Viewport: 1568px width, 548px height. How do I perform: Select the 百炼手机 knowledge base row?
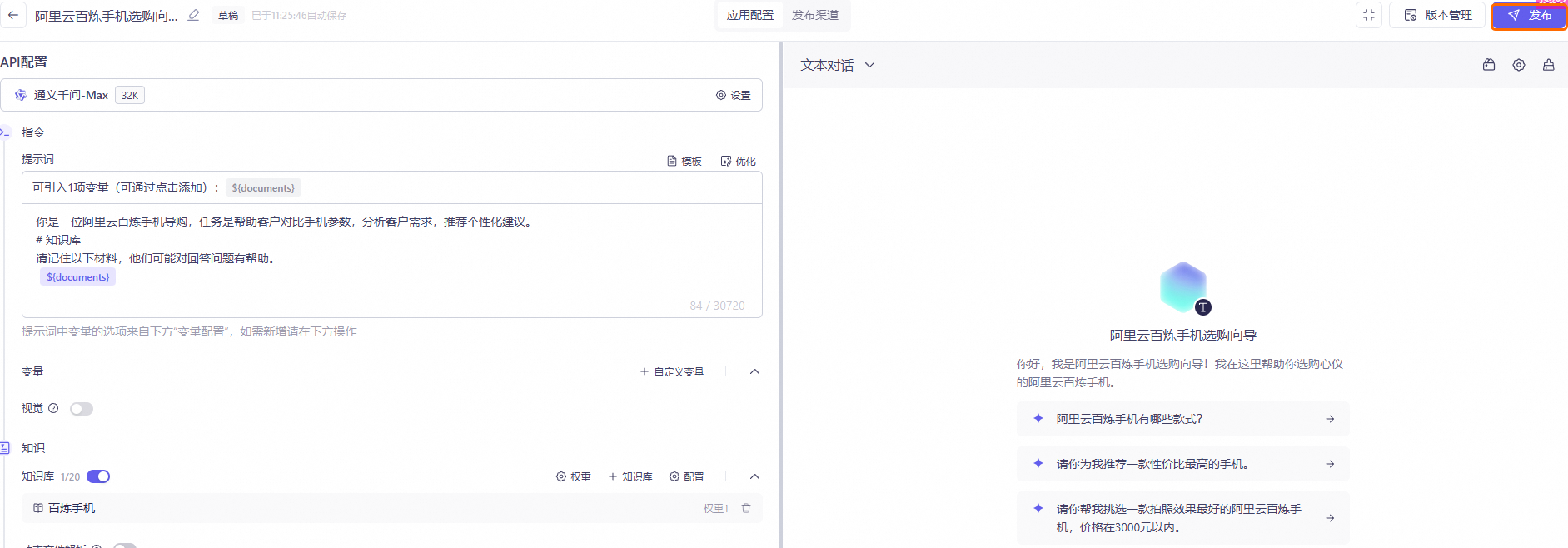(391, 508)
